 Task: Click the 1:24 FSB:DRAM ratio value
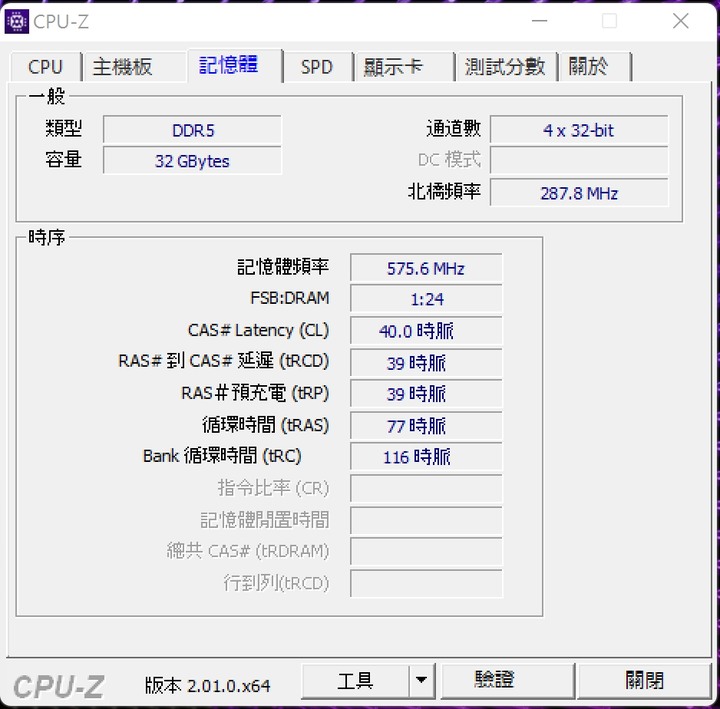point(426,299)
